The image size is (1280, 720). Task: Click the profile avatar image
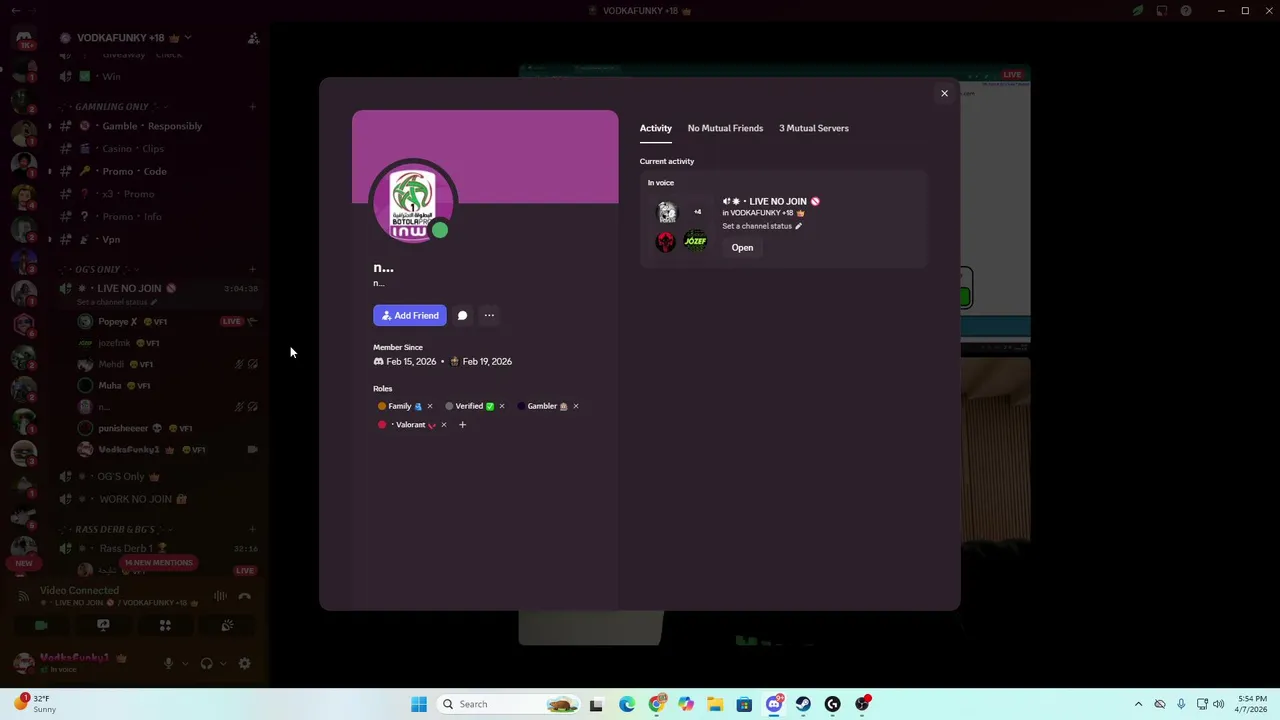click(414, 204)
